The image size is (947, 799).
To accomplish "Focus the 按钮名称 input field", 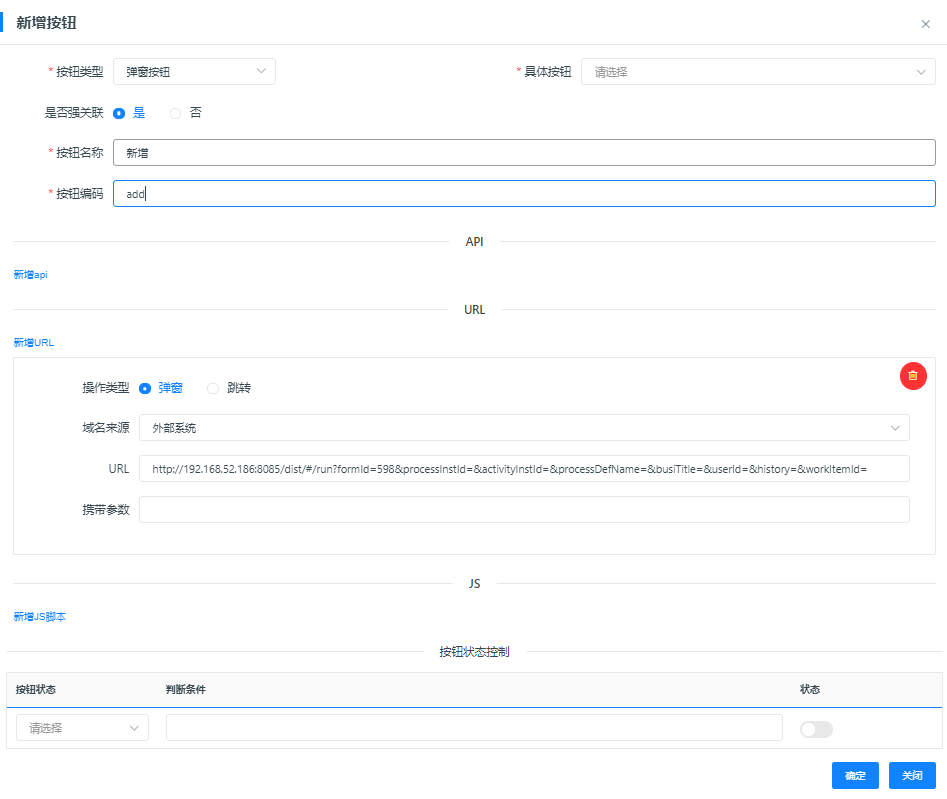I will point(524,153).
